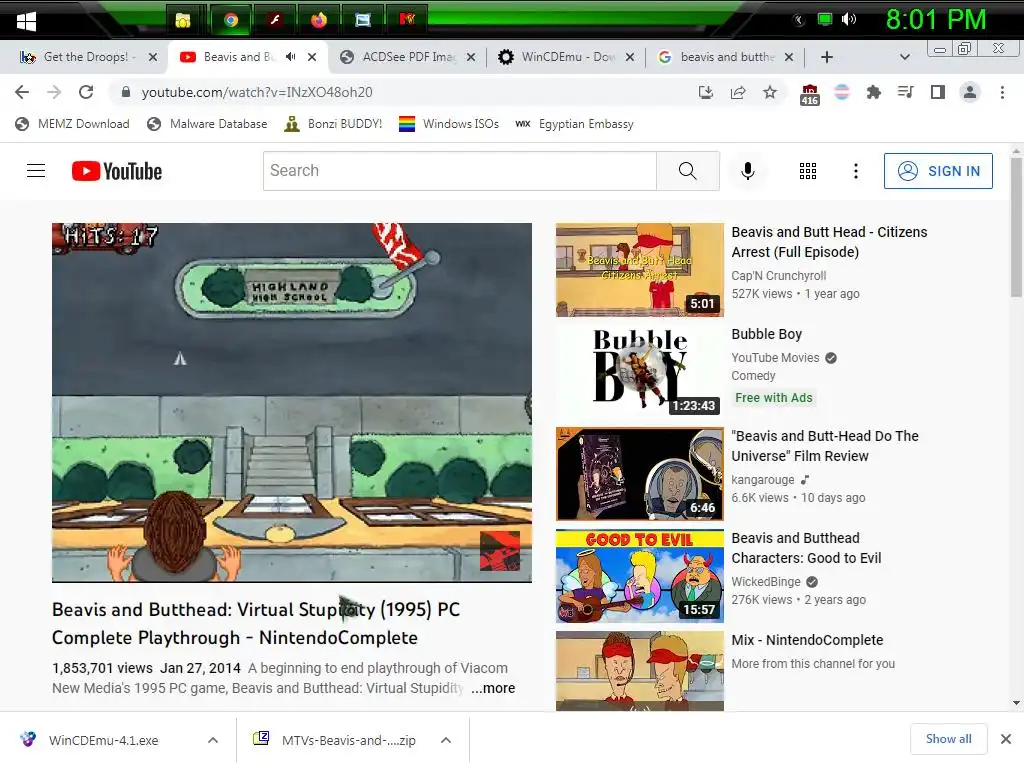Click Show all downloads
The height and width of the screenshot is (768, 1024).
point(948,739)
